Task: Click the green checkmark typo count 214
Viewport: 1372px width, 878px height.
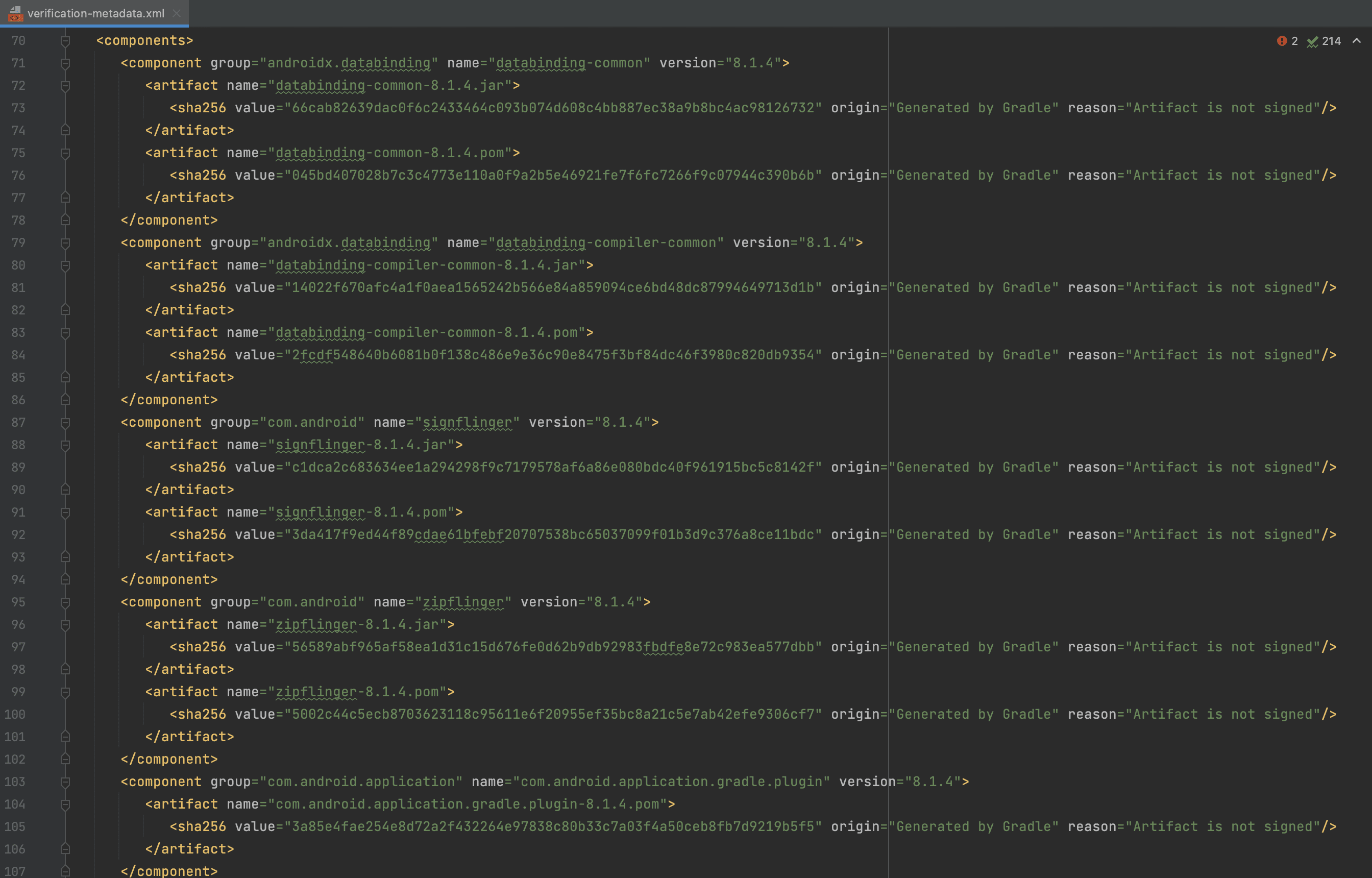Action: point(1324,41)
